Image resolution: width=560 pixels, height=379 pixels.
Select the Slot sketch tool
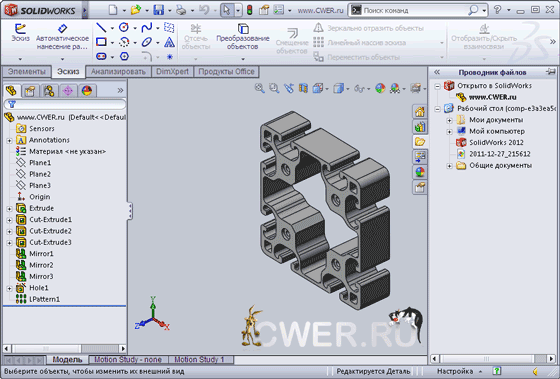pos(101,56)
